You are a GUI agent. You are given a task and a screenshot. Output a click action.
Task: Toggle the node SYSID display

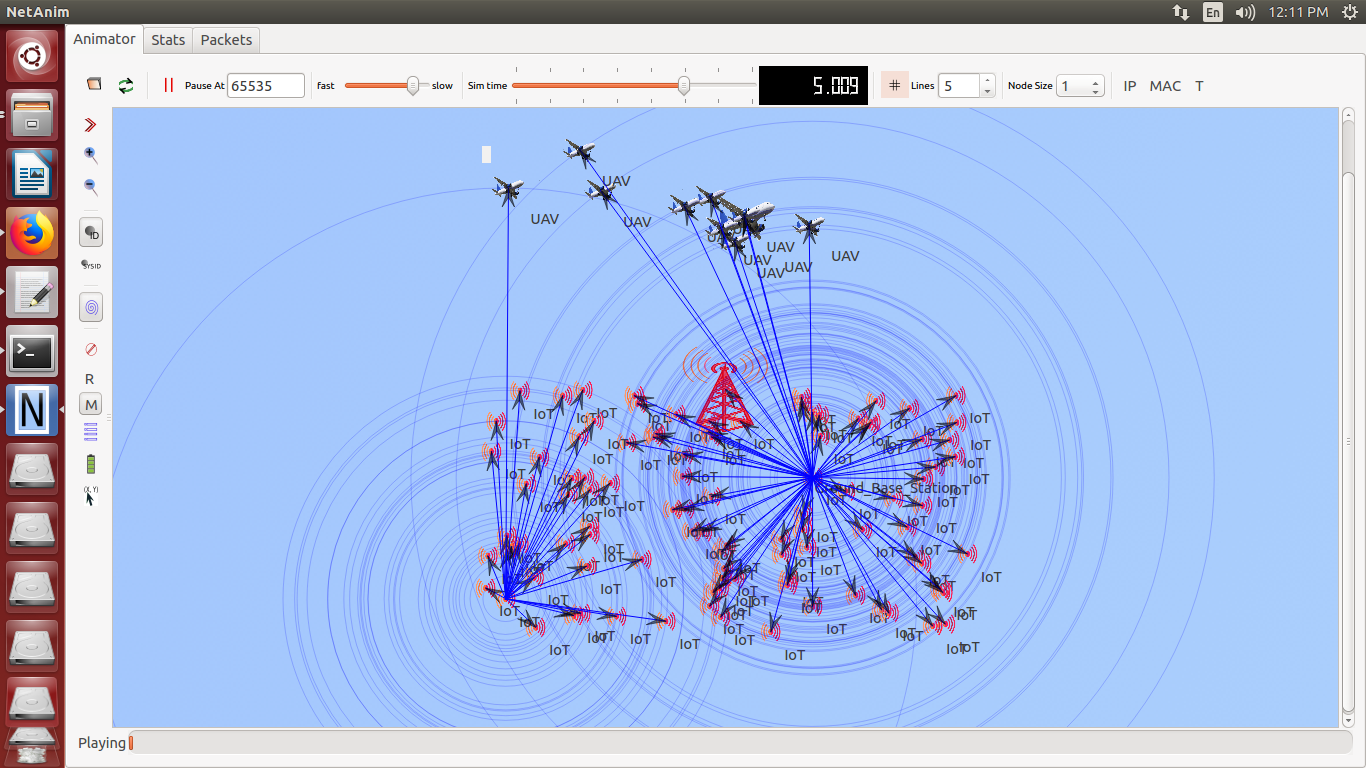coord(91,265)
